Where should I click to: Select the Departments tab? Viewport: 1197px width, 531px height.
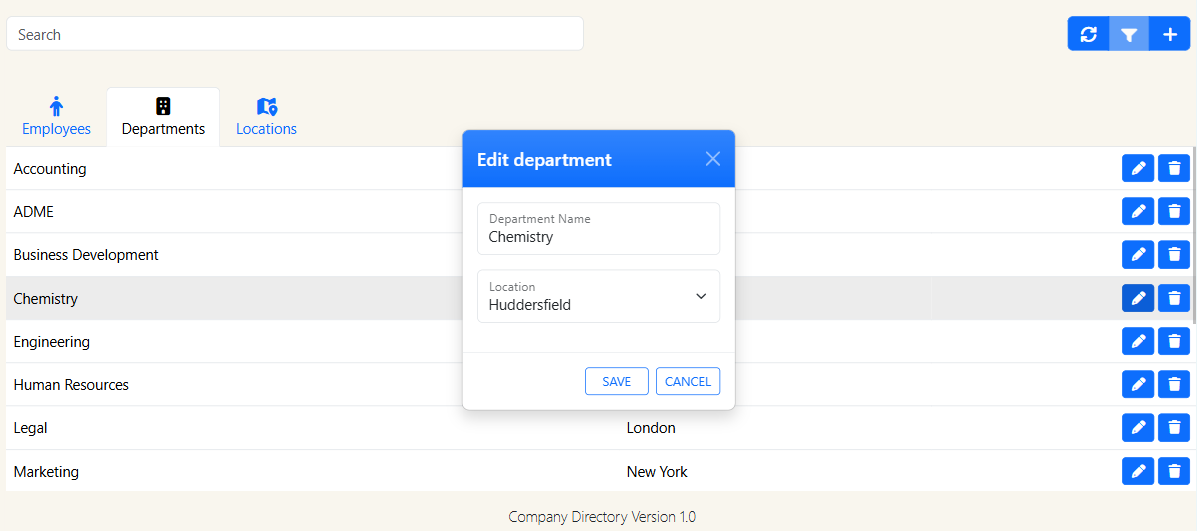(163, 117)
